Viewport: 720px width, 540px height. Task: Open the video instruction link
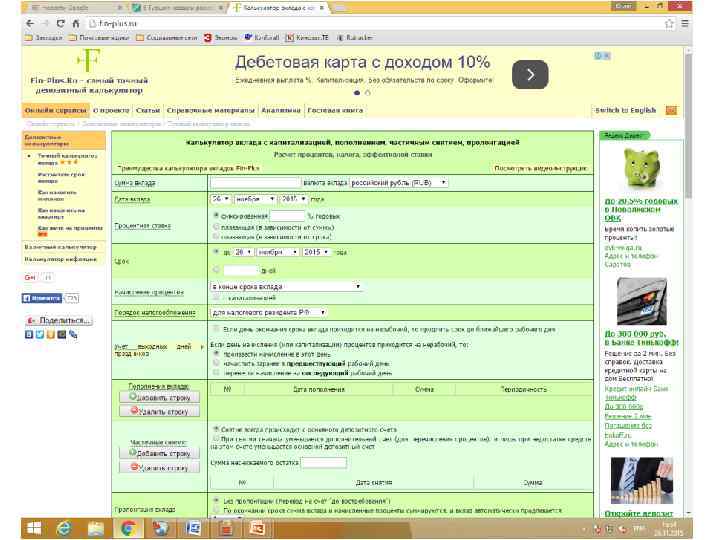point(540,169)
